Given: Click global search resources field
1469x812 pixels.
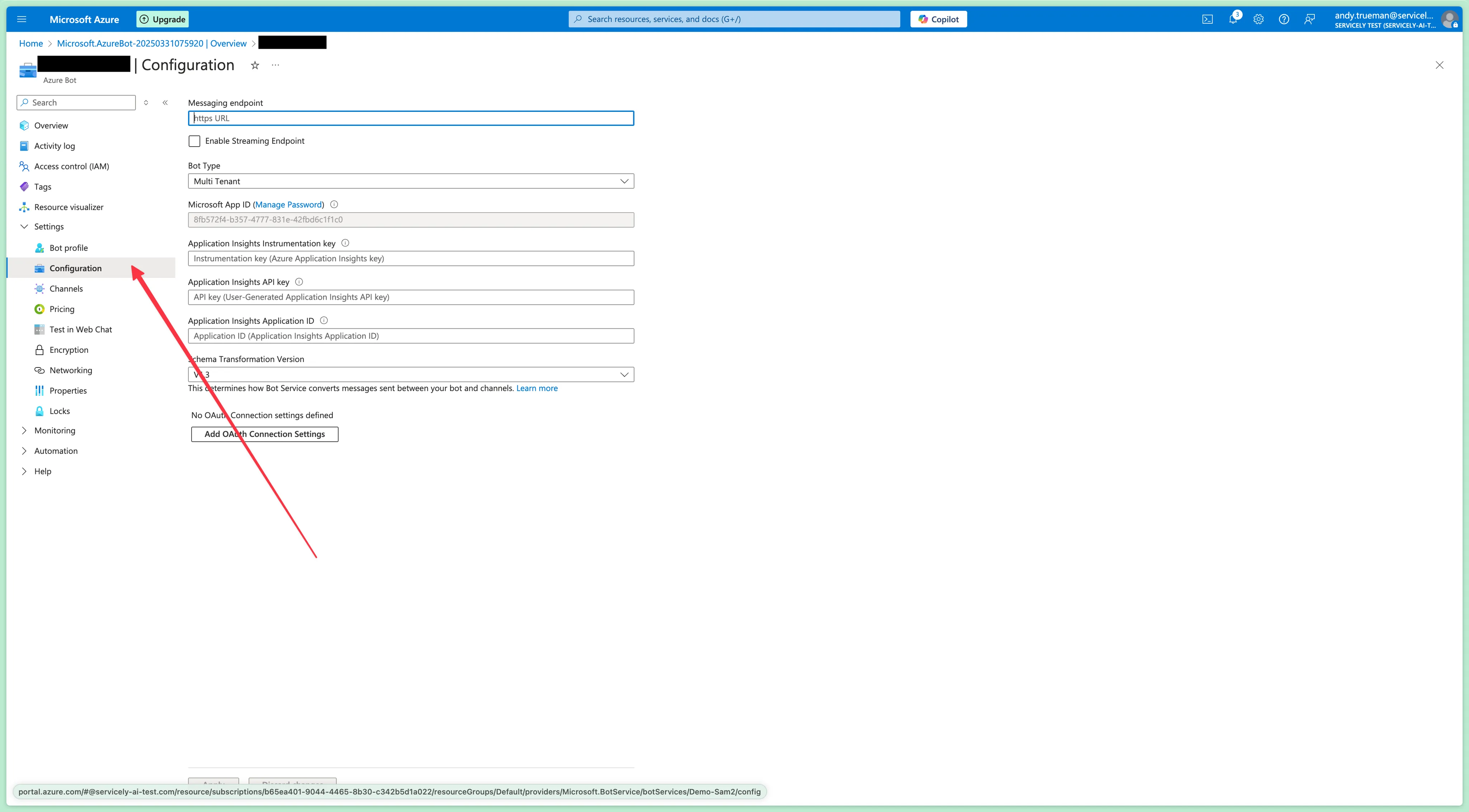Looking at the screenshot, I should tap(734, 19).
